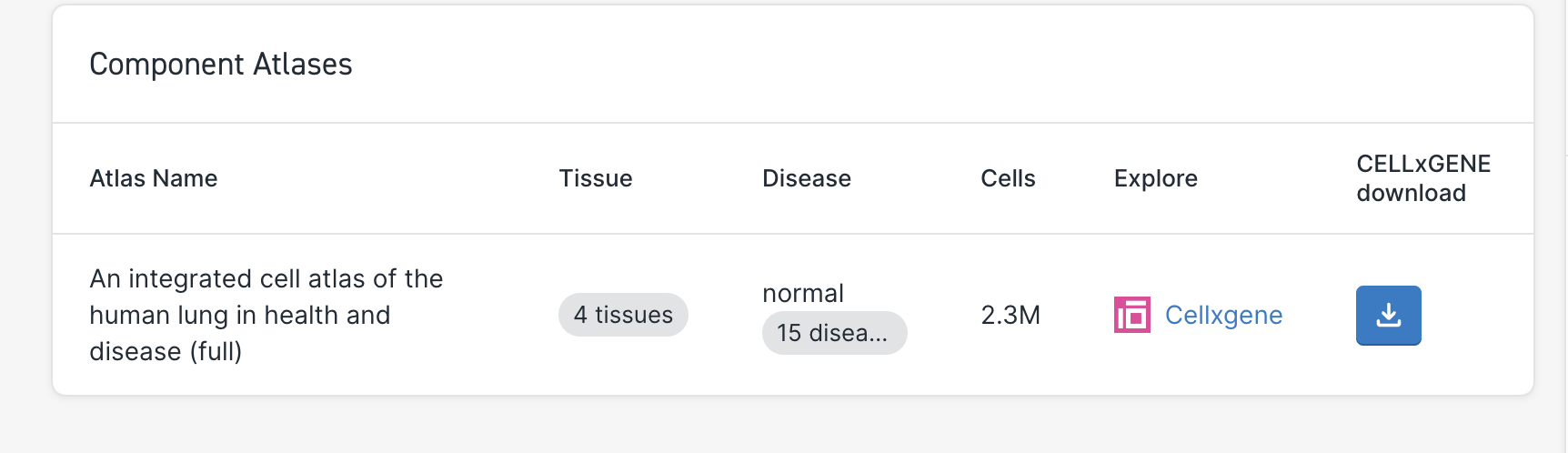Click the 2.3M cells count

[x=1010, y=316]
